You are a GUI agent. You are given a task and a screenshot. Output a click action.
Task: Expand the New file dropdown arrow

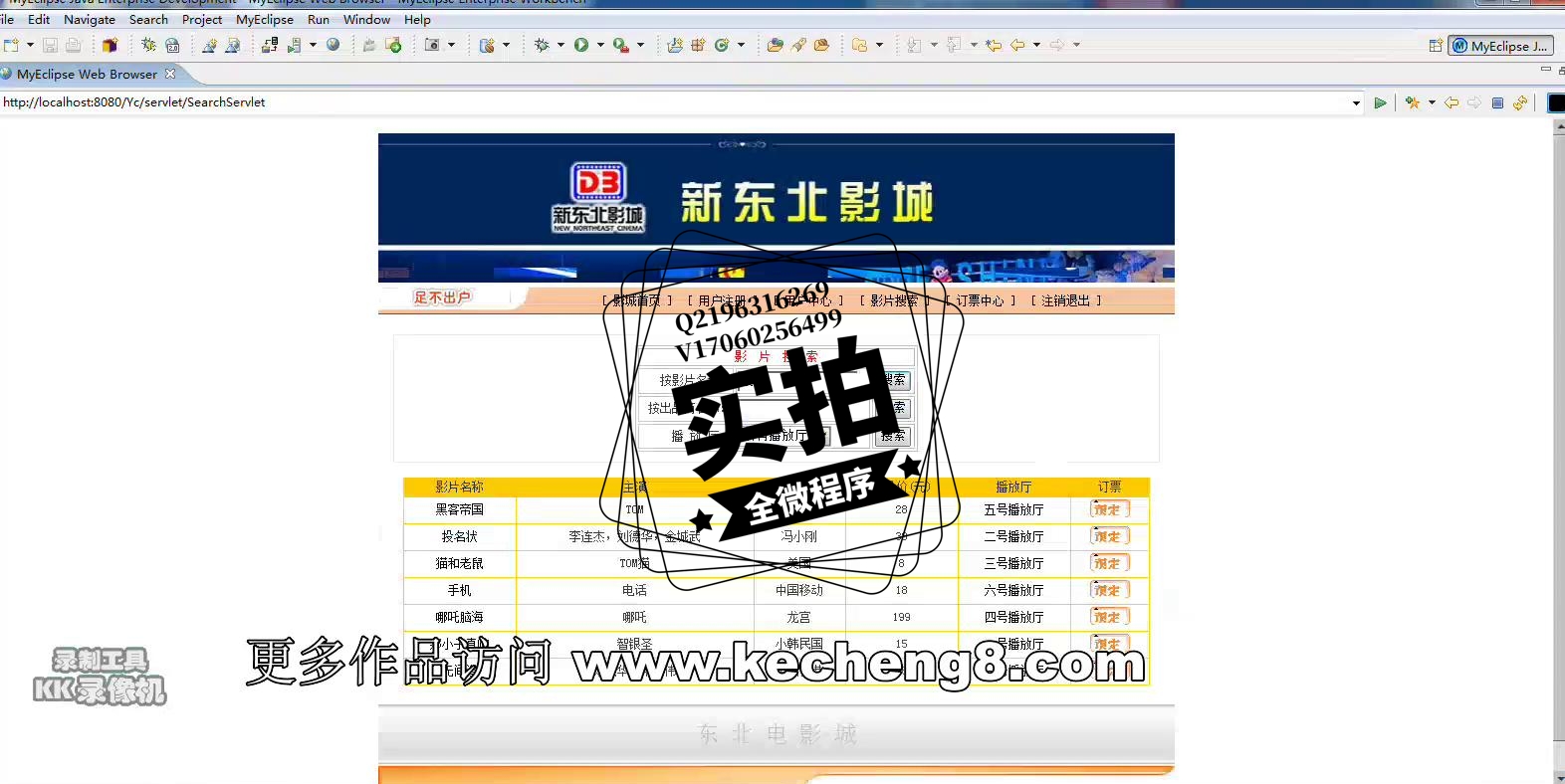pyautogui.click(x=30, y=45)
